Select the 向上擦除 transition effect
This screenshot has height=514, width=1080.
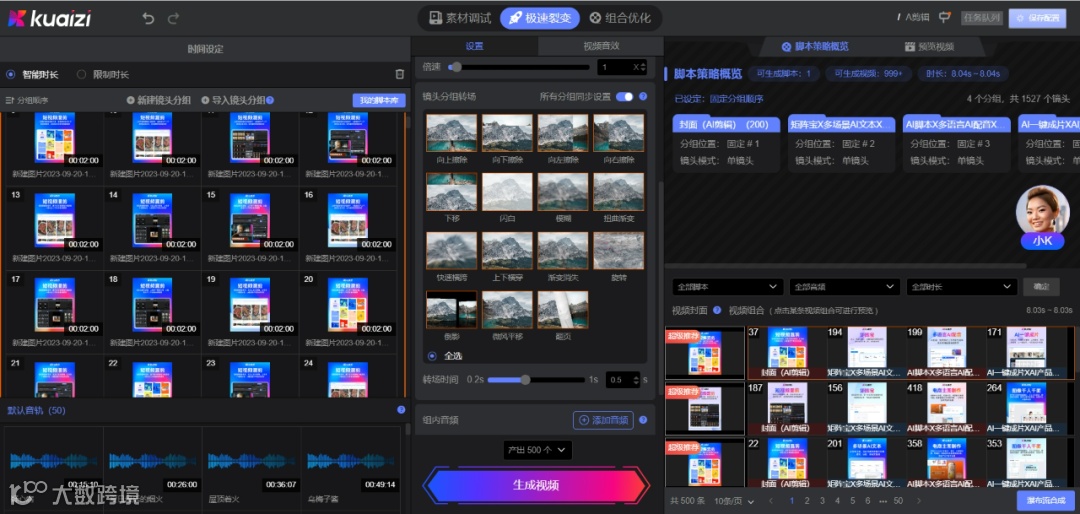coord(451,133)
